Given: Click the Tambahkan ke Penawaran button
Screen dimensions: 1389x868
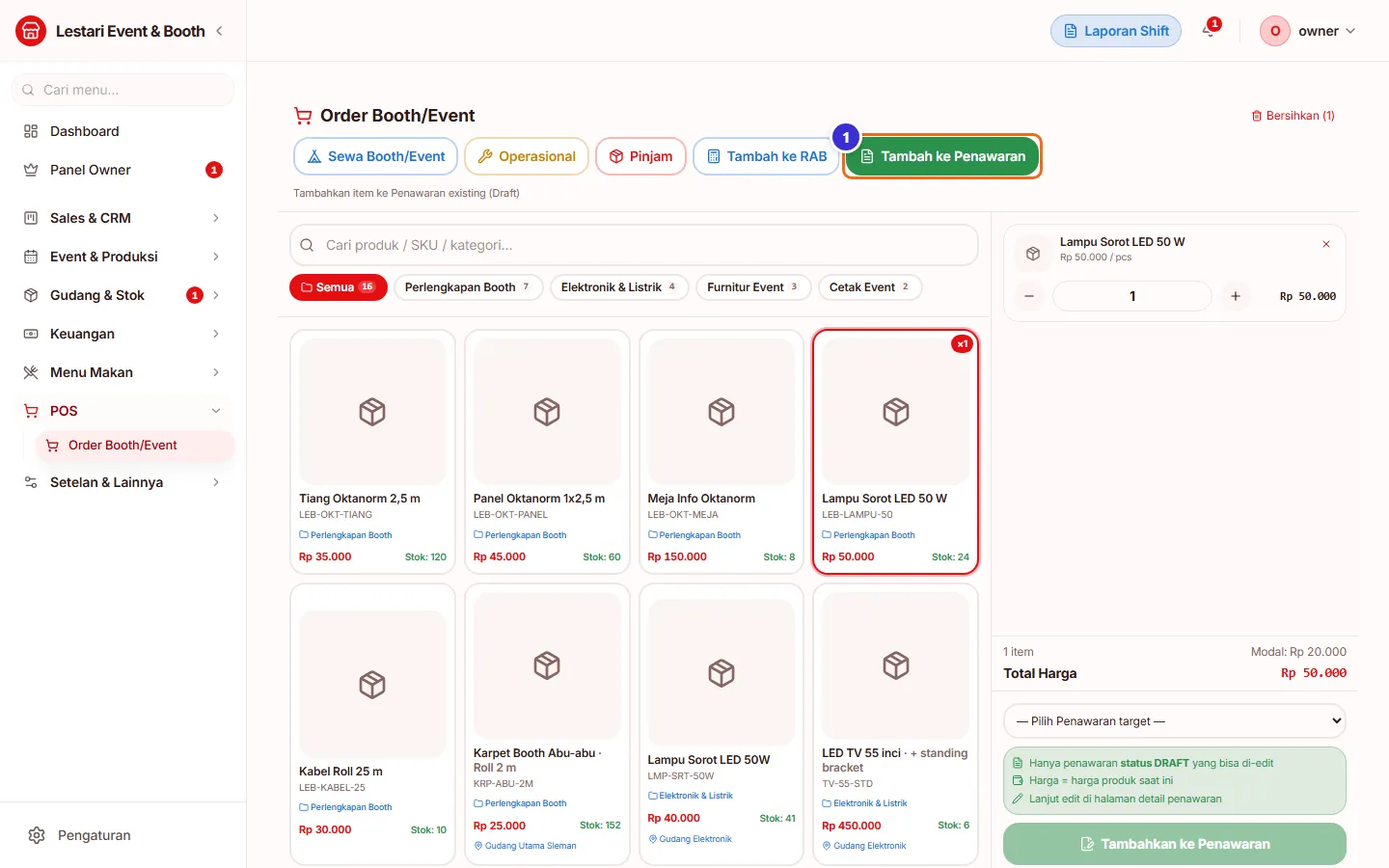Looking at the screenshot, I should 1175,844.
